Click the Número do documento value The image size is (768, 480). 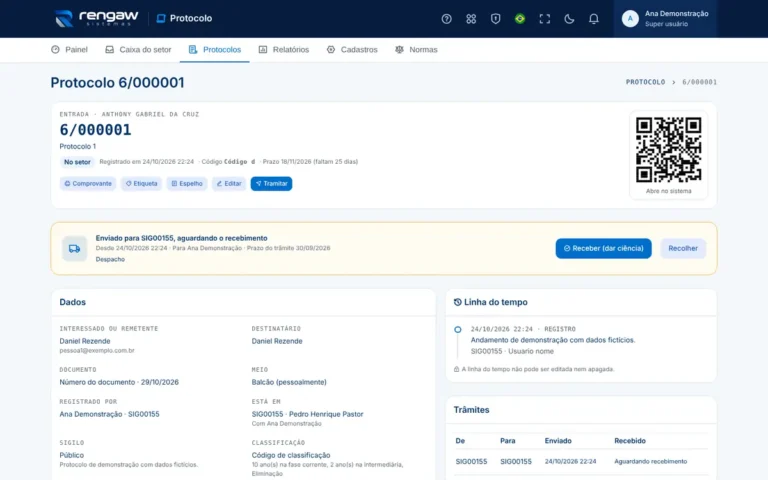[119, 382]
